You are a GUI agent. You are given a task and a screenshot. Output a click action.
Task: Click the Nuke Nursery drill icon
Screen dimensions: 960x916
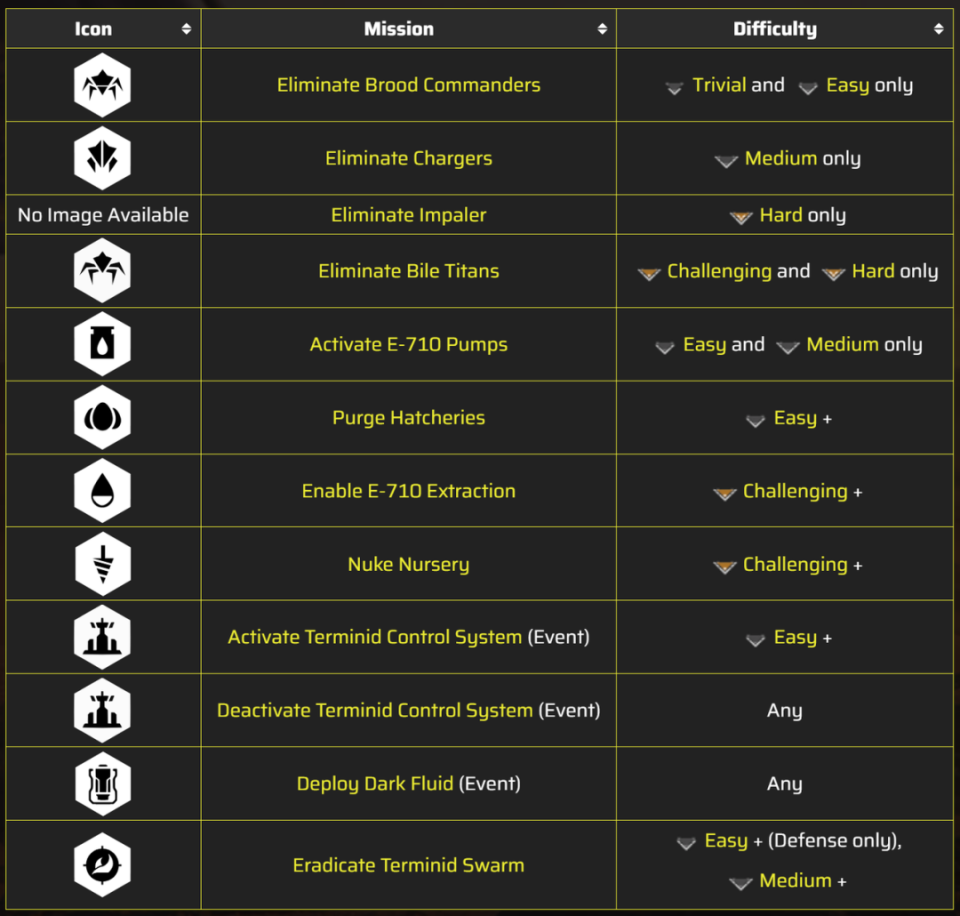(x=102, y=564)
